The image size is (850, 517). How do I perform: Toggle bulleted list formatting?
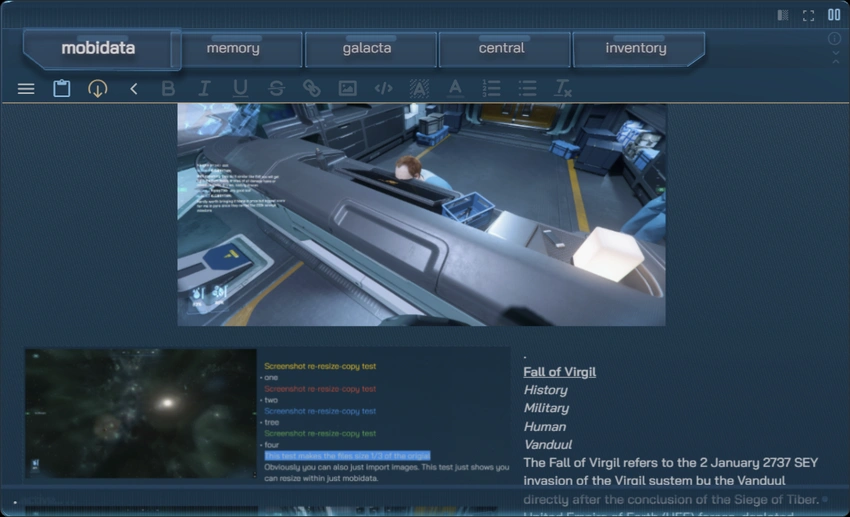(527, 88)
